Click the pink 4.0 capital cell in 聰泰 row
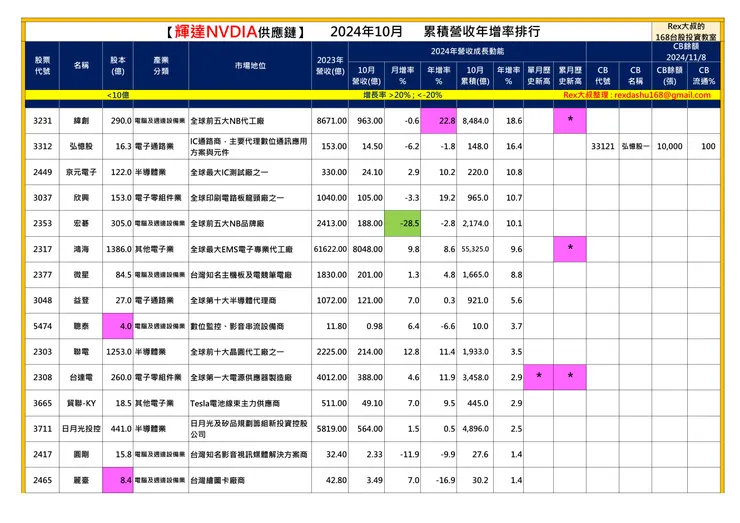The height and width of the screenshot is (523, 740). (118, 326)
